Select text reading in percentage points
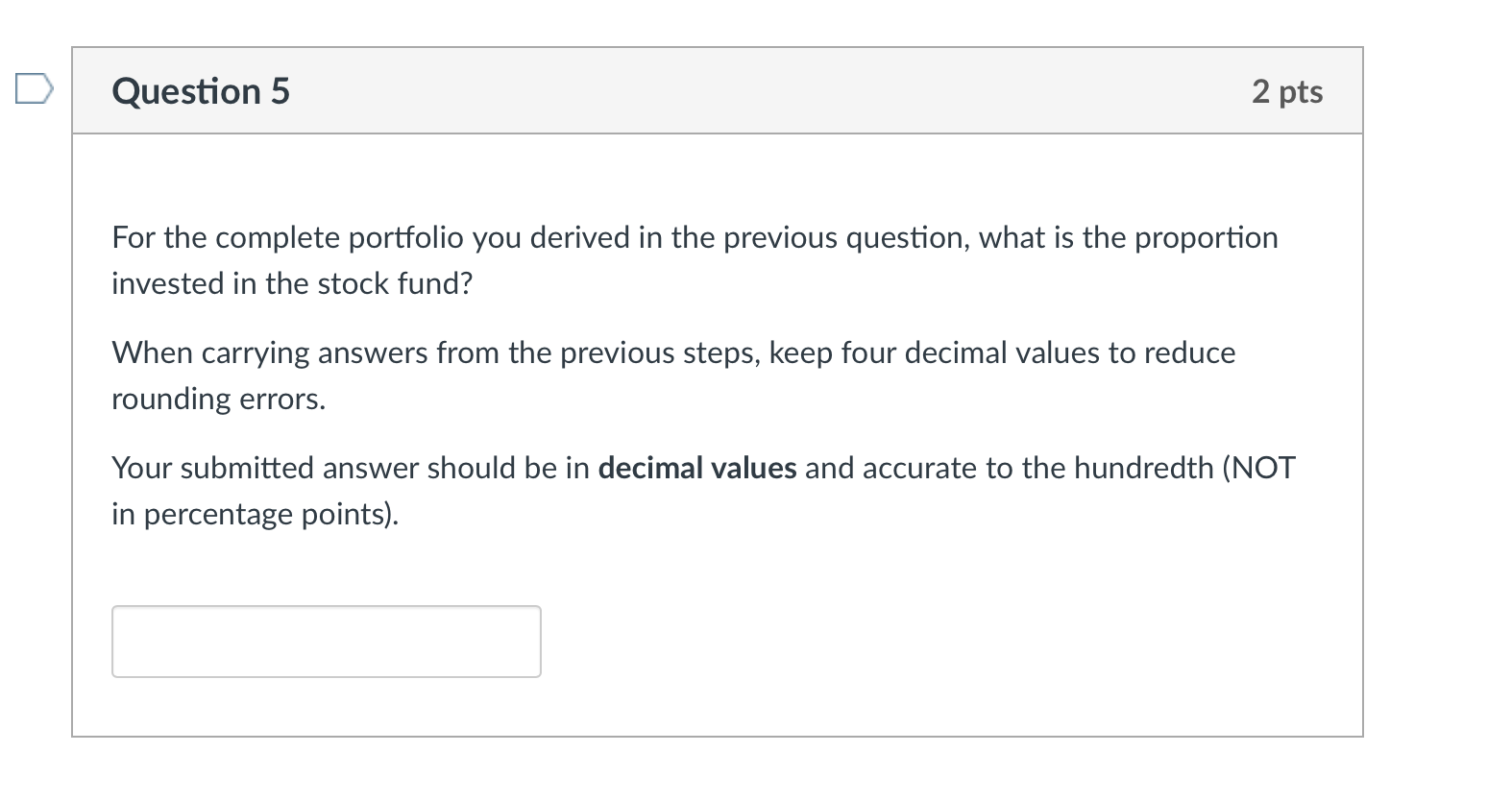The height and width of the screenshot is (801, 1512). pos(254,514)
